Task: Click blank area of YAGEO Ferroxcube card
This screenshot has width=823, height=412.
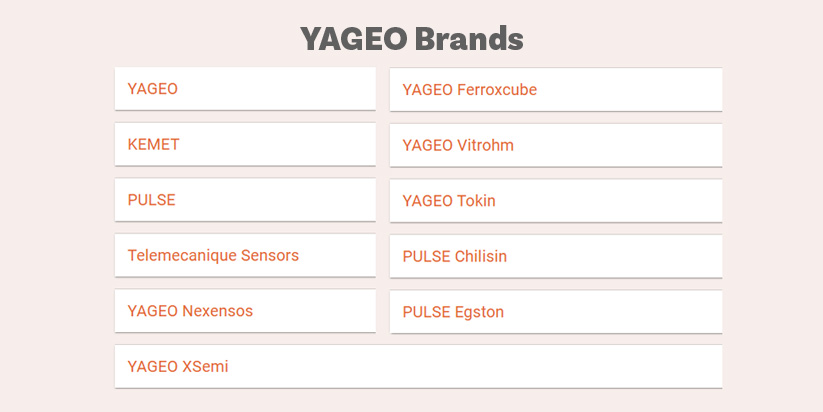Action: (640, 90)
